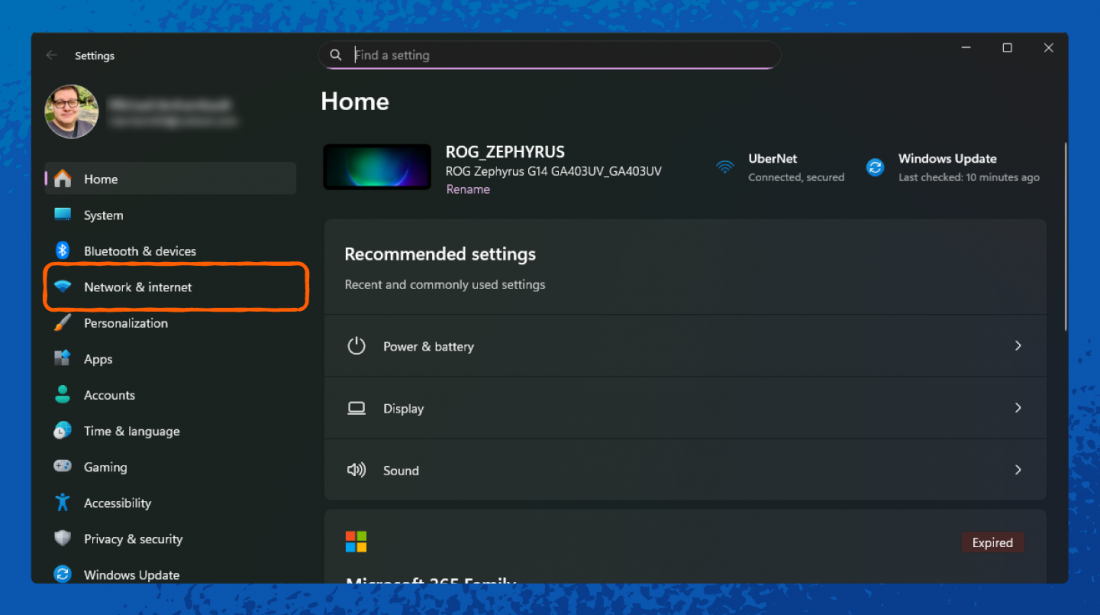The height and width of the screenshot is (615, 1100).
Task: Select Accounts from the navigation list
Action: point(109,395)
